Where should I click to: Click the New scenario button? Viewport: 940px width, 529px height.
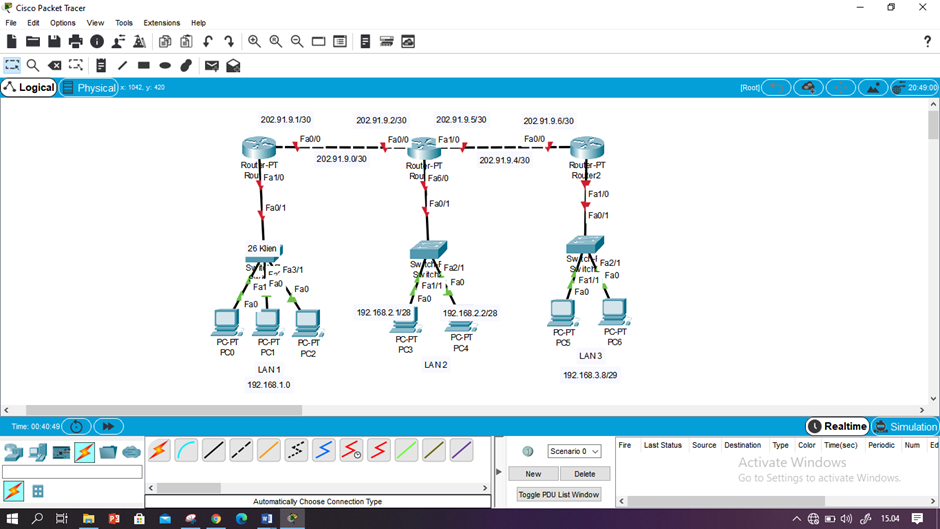pos(533,474)
